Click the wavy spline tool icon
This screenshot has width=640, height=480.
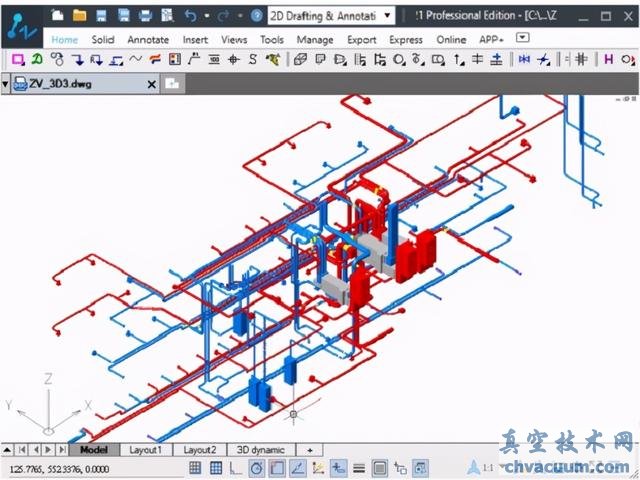pos(136,60)
